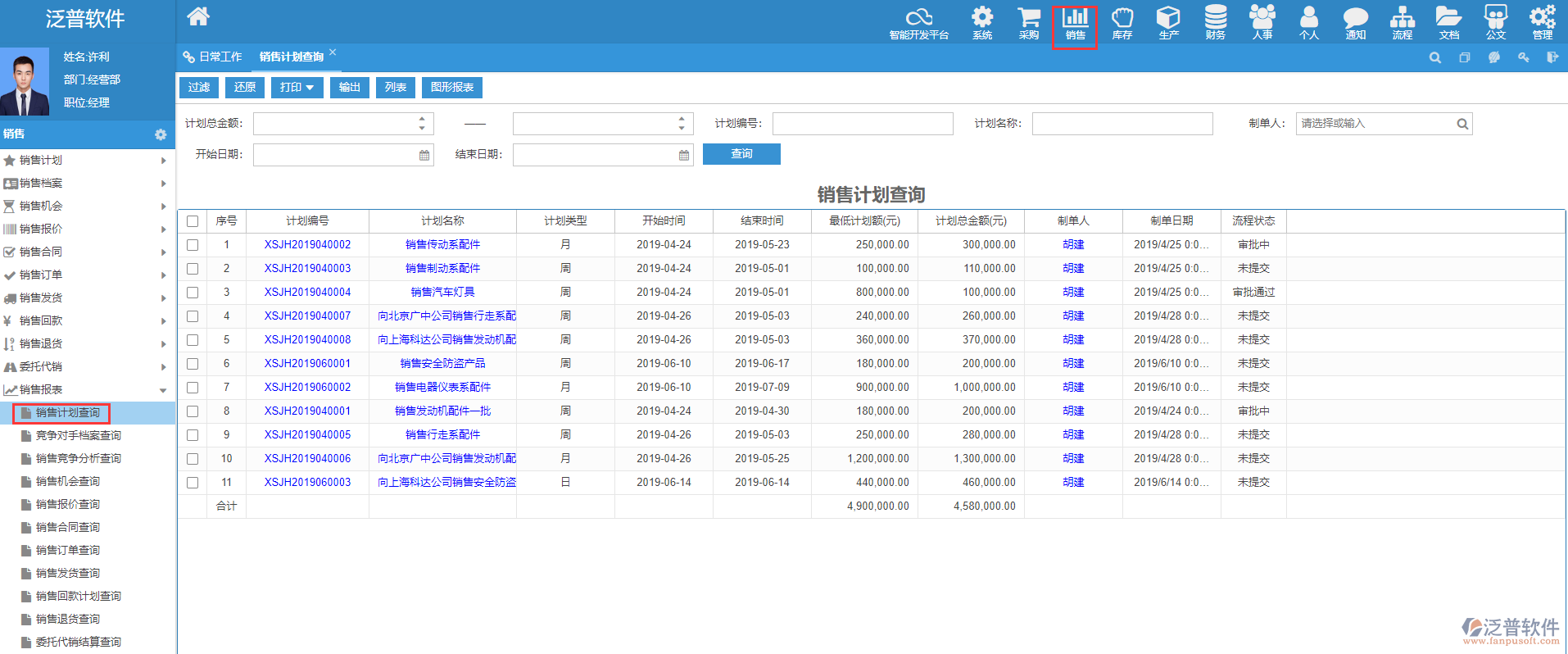This screenshot has height=654, width=1568.
Task: Click the blue 查询 button
Action: (741, 154)
